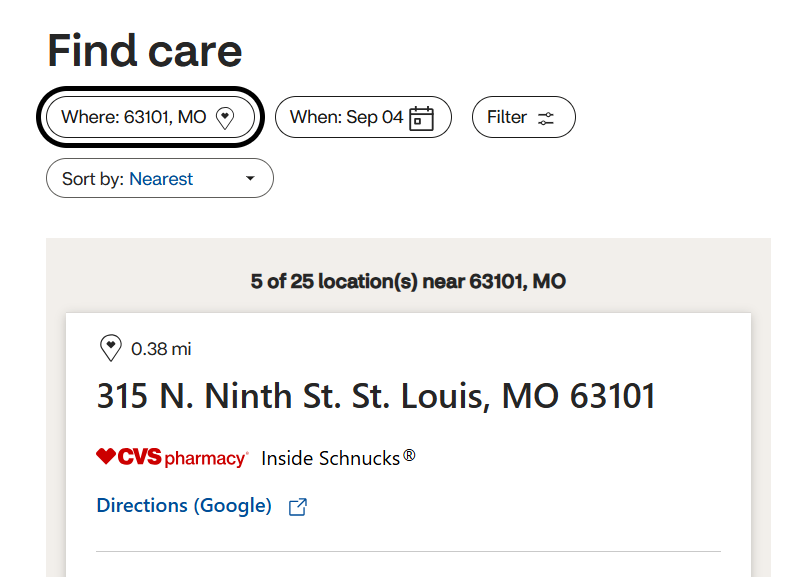Select the blue Nearest sort value
Image resolution: width=792 pixels, height=577 pixels.
(x=161, y=179)
